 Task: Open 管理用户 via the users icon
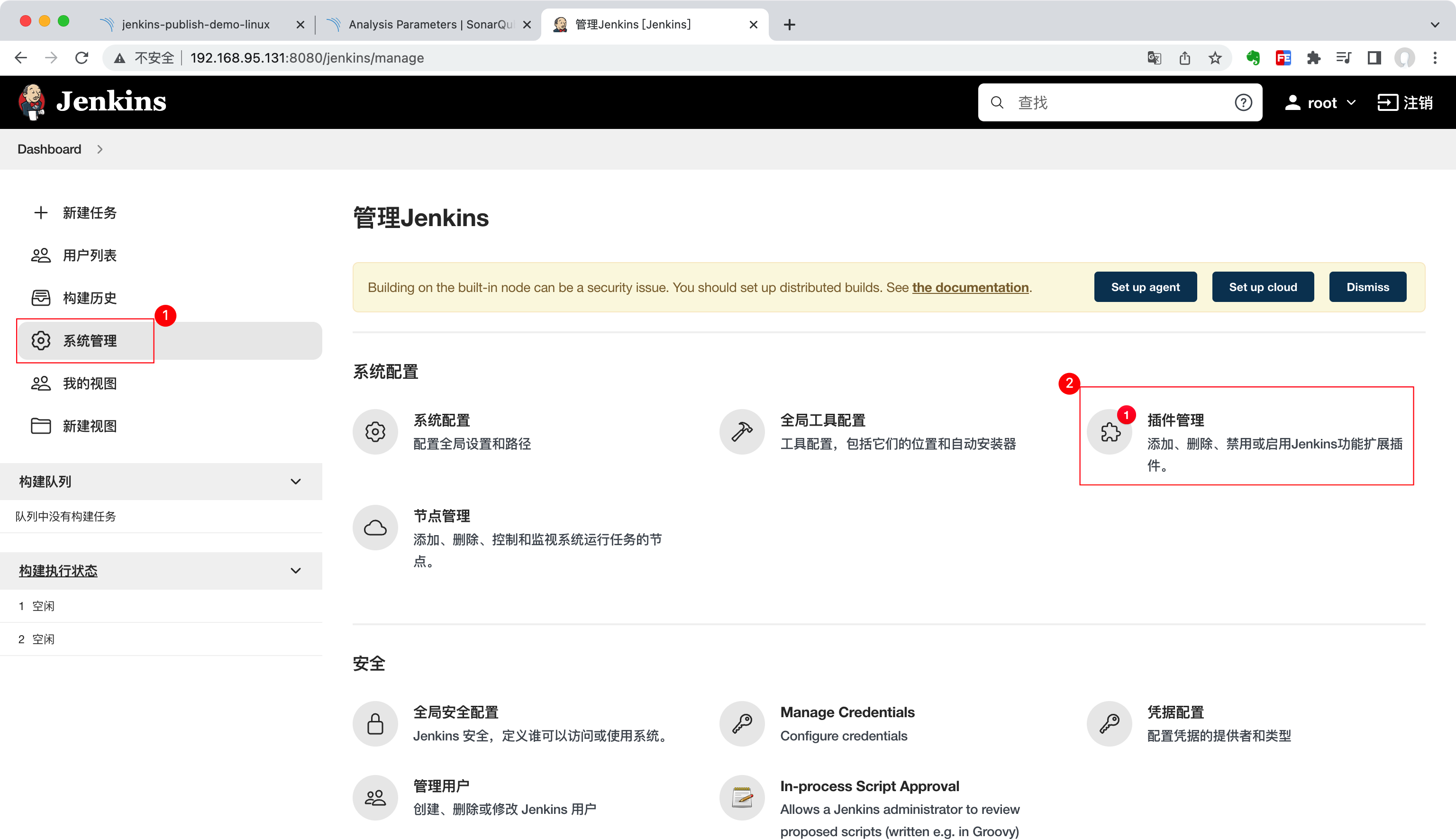point(375,797)
